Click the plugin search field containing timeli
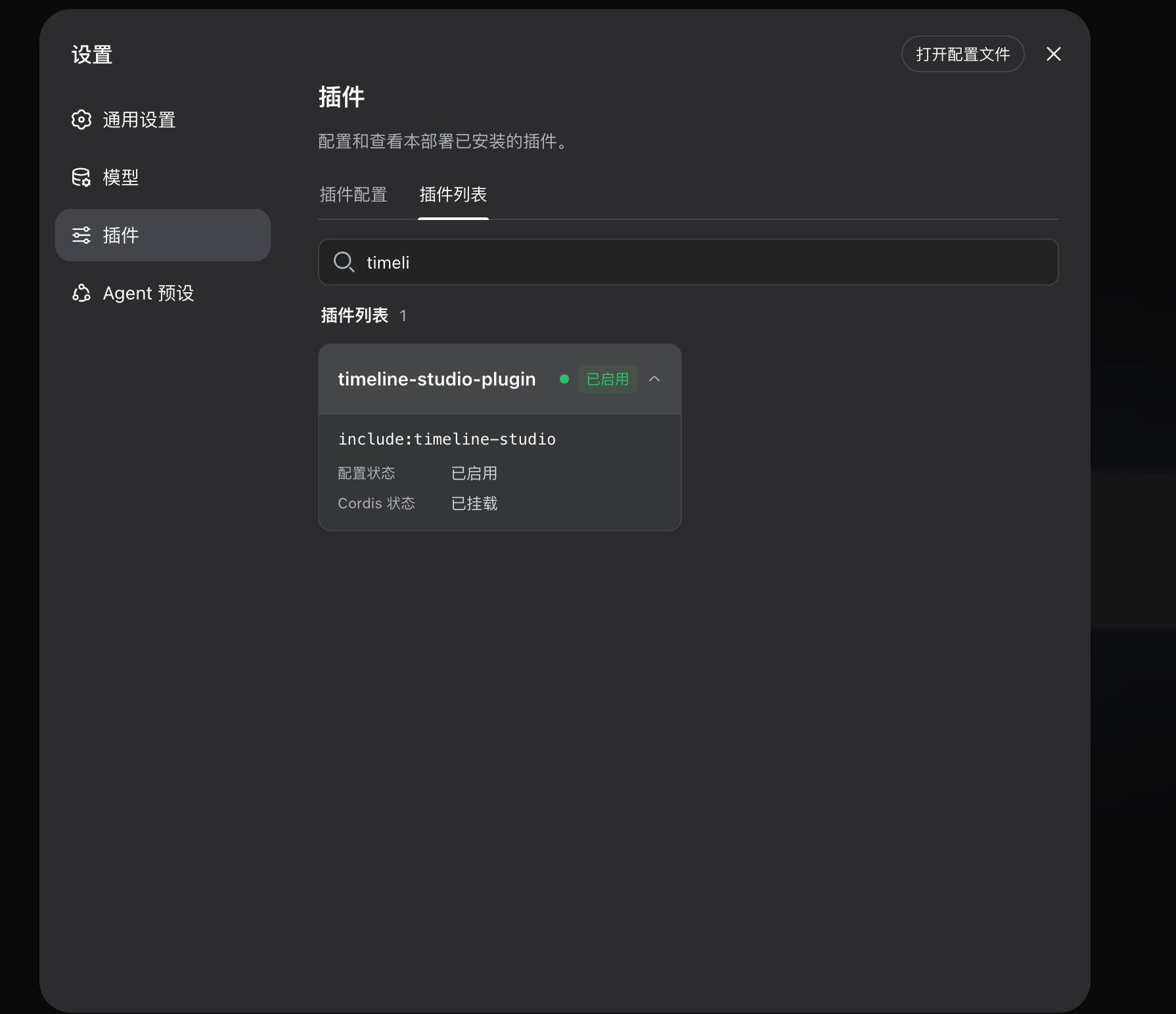Screen dimensions: 1176x1014 pos(689,262)
